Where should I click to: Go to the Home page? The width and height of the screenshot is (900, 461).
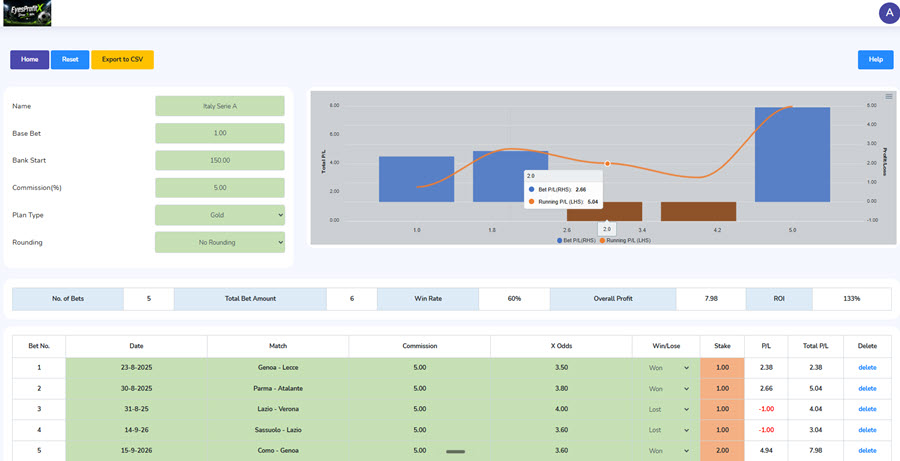tap(29, 60)
